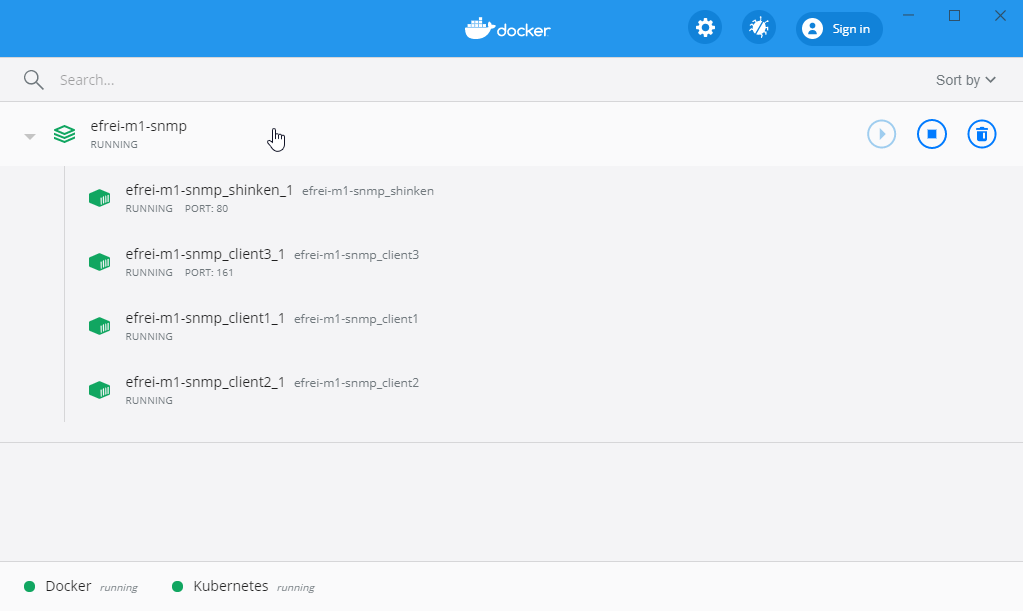The width and height of the screenshot is (1023, 611).
Task: Delete the efrei-m1-snmp stack
Action: pyautogui.click(x=981, y=134)
